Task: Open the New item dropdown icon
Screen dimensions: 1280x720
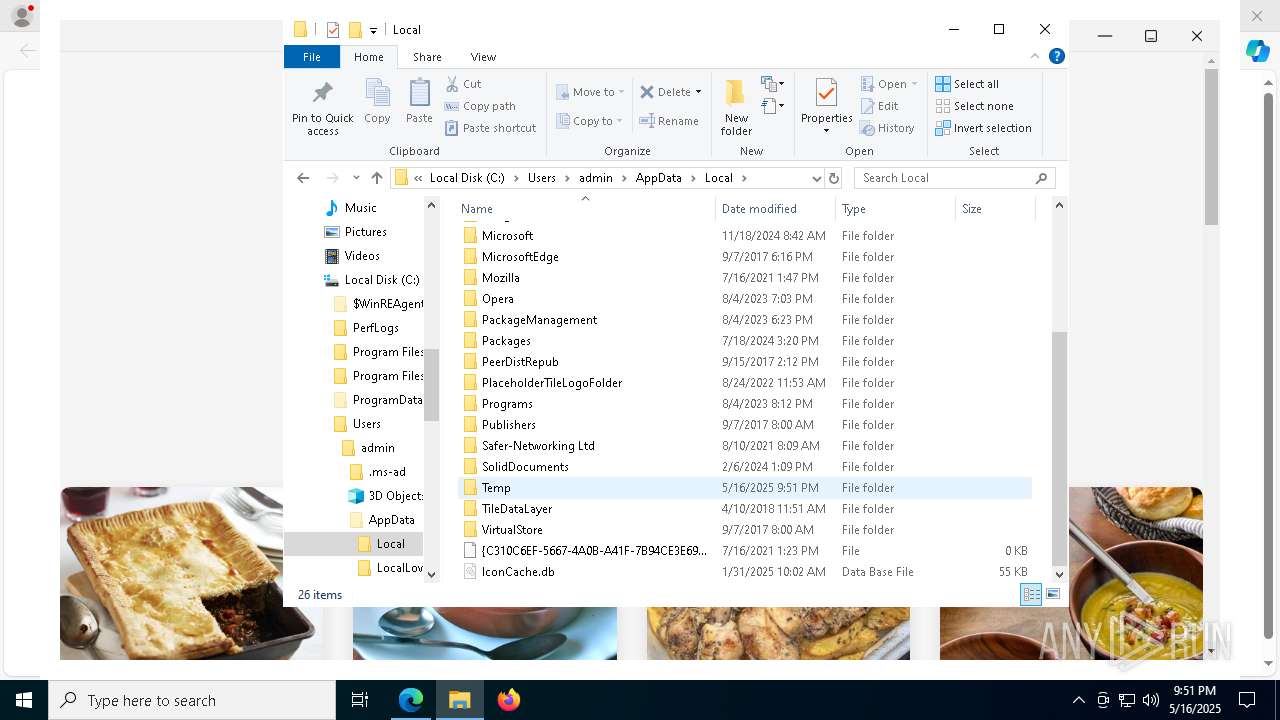Action: [772, 84]
